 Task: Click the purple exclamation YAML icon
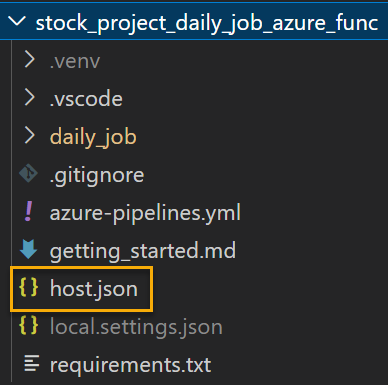(29, 211)
